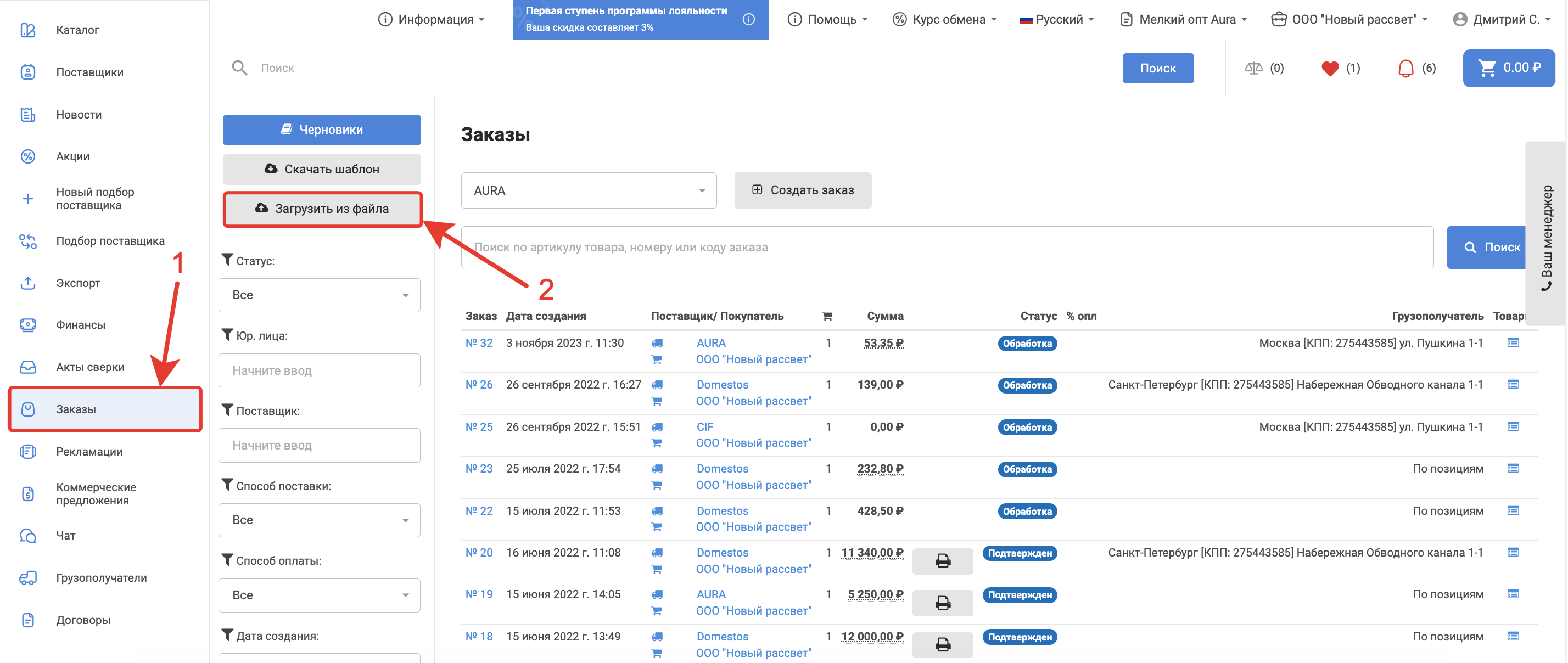Open favorites via the red heart icon
This screenshot has height=663, width=1568.
tap(1330, 68)
